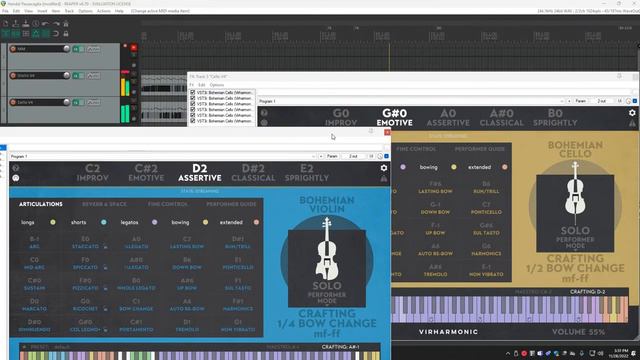Click a key on the Cello plugin keyboard

pyautogui.click(x=510, y=309)
